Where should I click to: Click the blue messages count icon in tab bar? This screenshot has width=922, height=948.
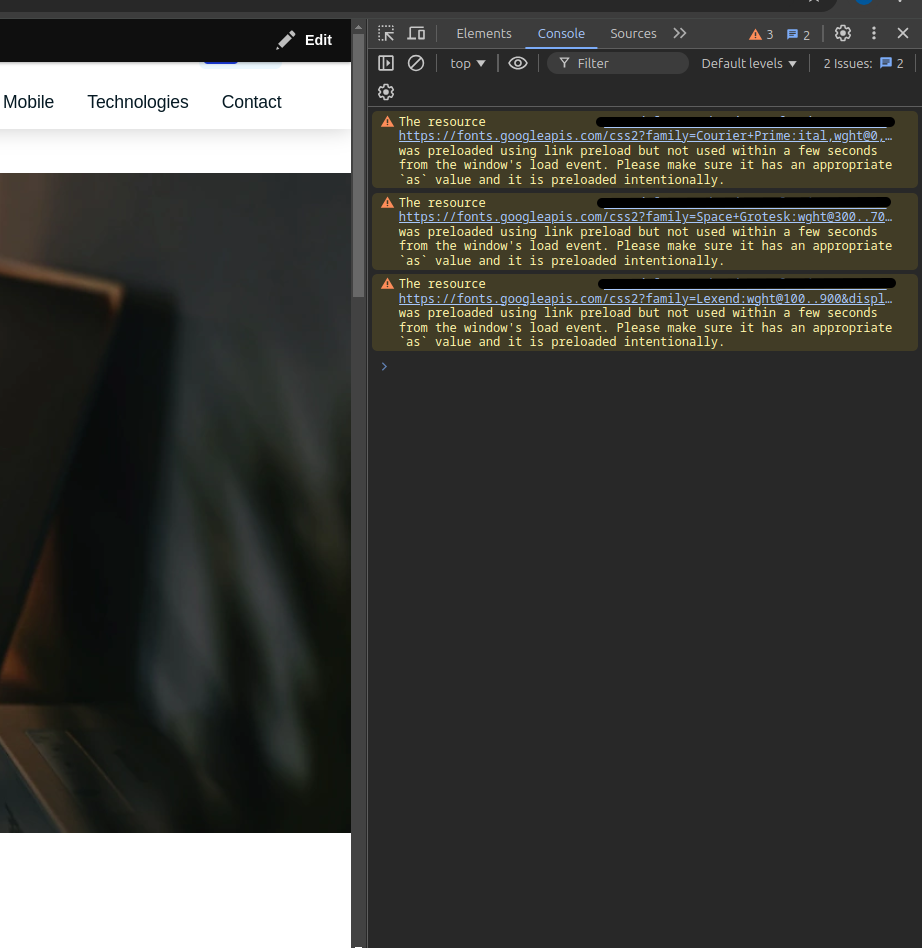[x=798, y=34]
